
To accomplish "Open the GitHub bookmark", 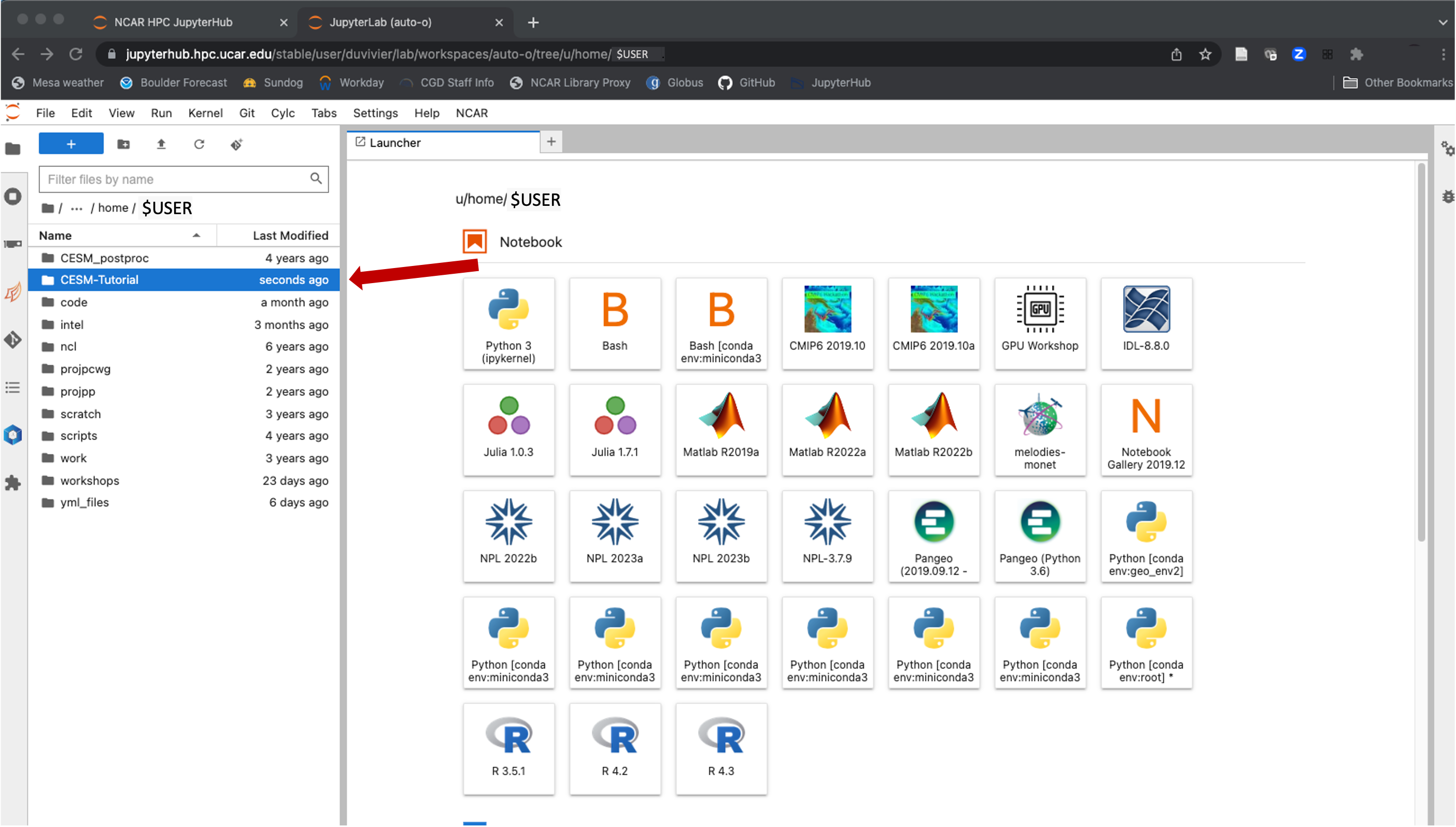I will pos(746,83).
